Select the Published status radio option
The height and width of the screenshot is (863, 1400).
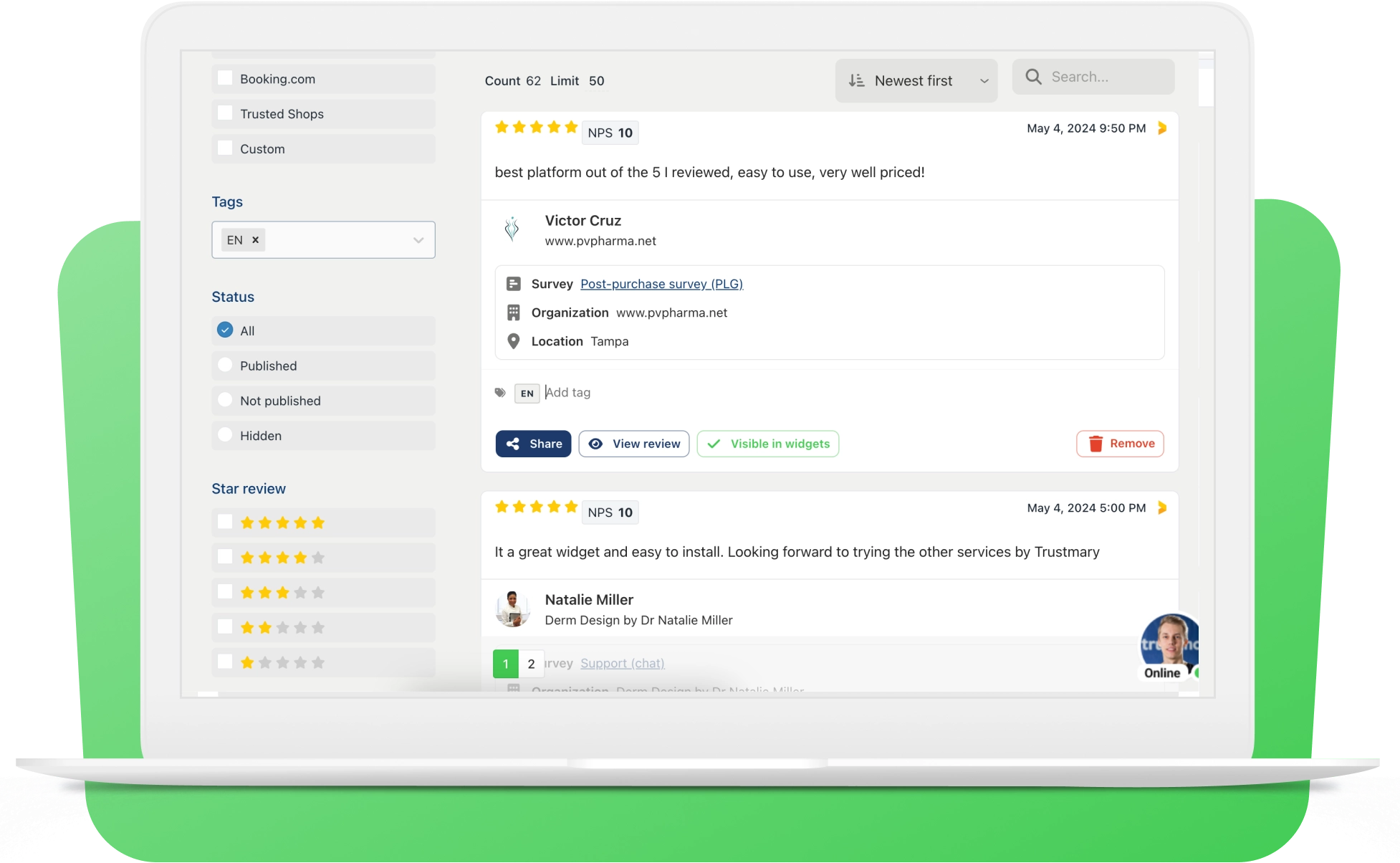point(225,365)
